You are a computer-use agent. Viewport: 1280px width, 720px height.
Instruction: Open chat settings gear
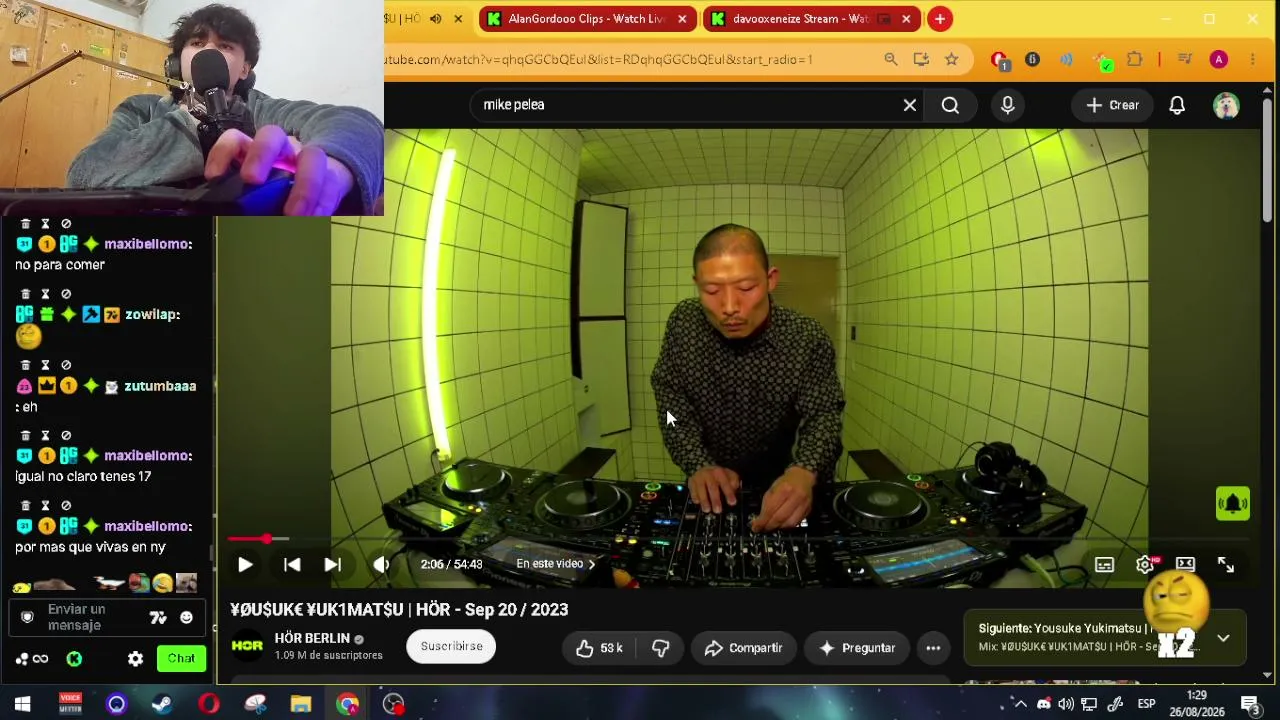(x=136, y=659)
